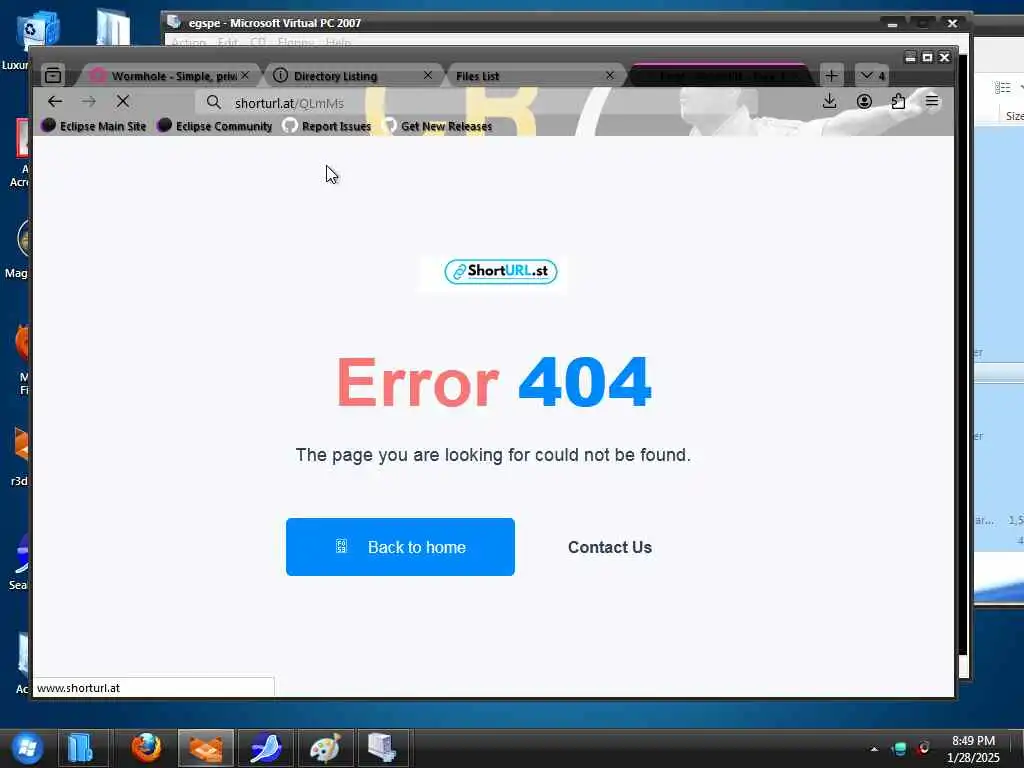Open the Action menu in Virtual PC
Image resolution: width=1024 pixels, height=768 pixels.
pos(189,42)
